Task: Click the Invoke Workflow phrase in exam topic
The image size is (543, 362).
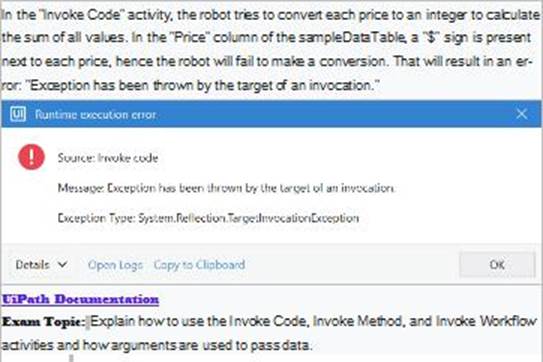Action: tap(487, 321)
